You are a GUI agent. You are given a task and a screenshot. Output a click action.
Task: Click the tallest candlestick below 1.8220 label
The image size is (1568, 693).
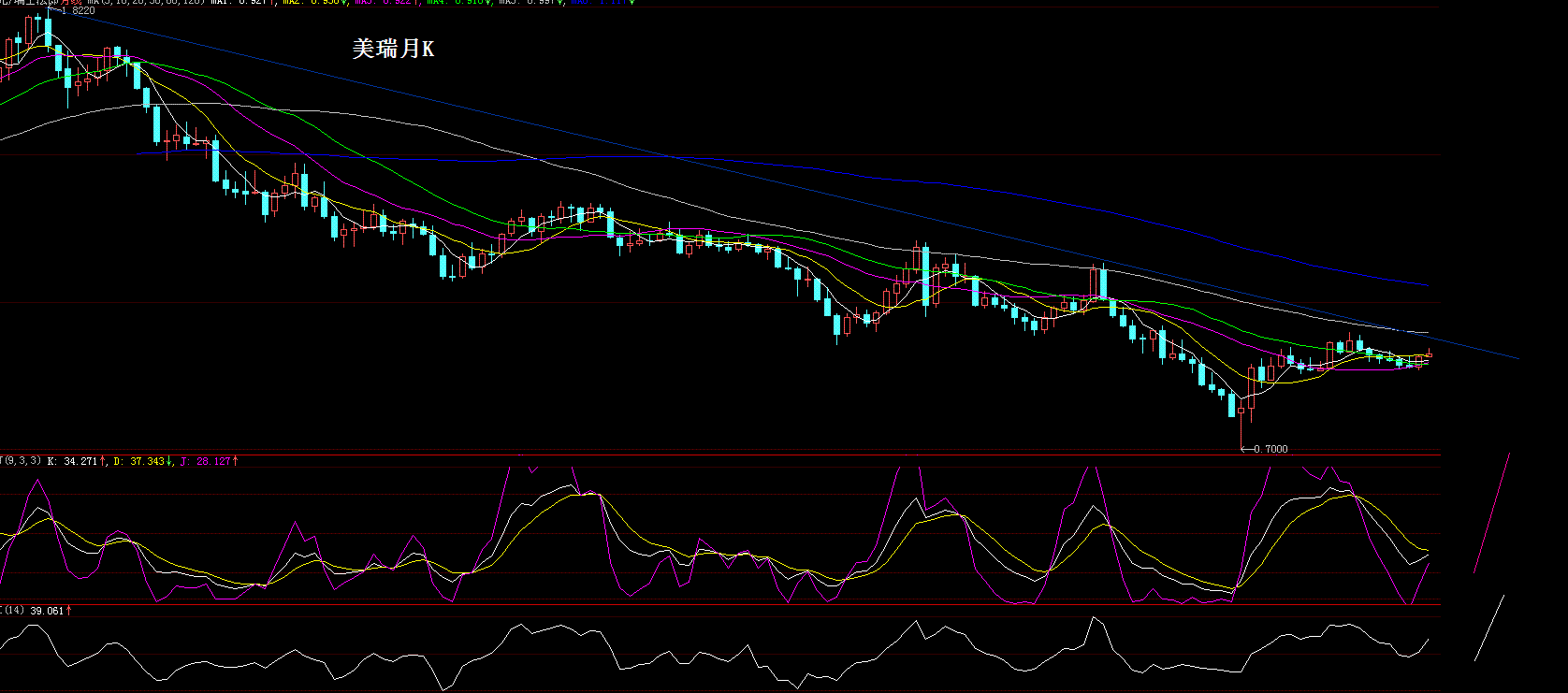pyautogui.click(x=49, y=31)
